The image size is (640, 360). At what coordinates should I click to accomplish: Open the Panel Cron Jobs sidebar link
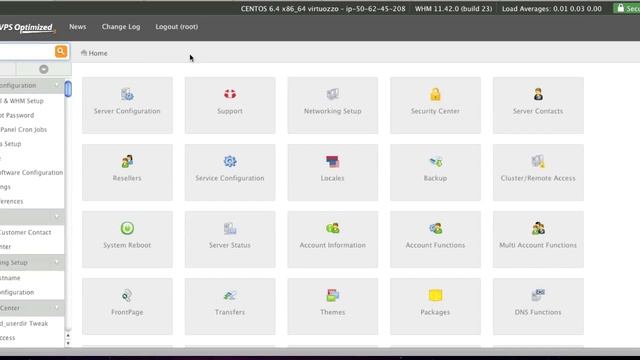pyautogui.click(x=24, y=129)
